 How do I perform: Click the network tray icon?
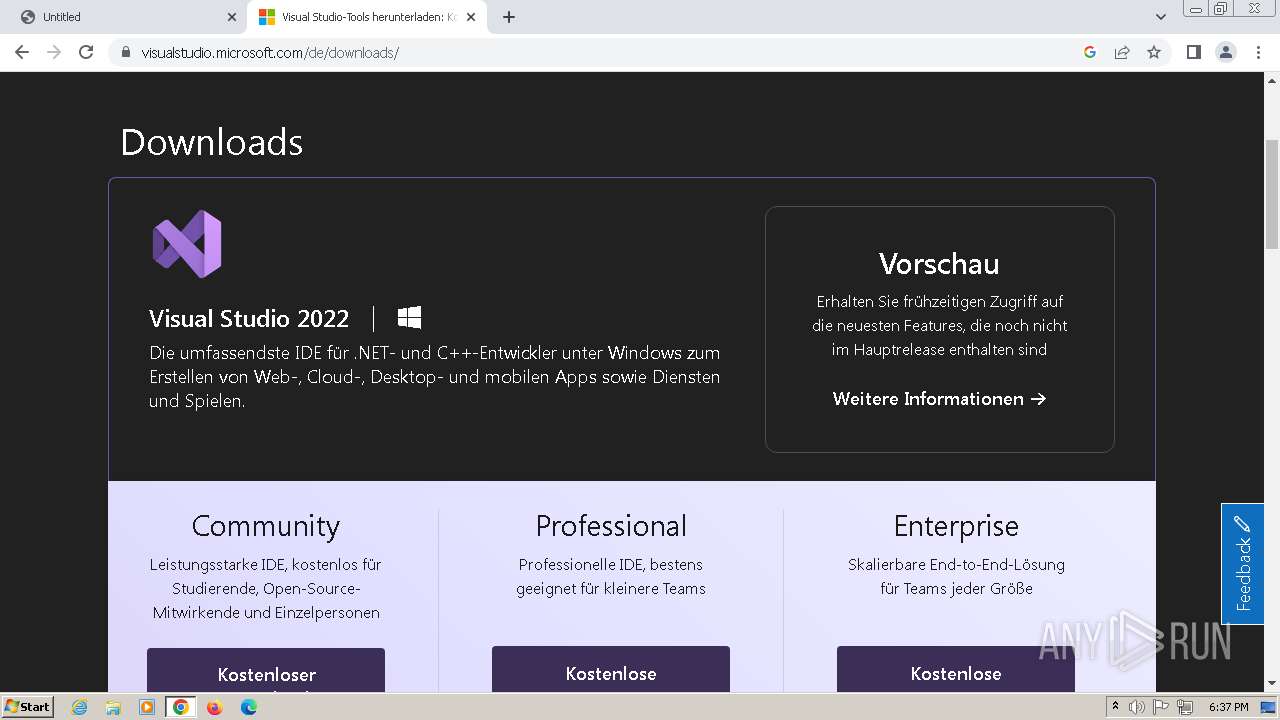[1185, 707]
